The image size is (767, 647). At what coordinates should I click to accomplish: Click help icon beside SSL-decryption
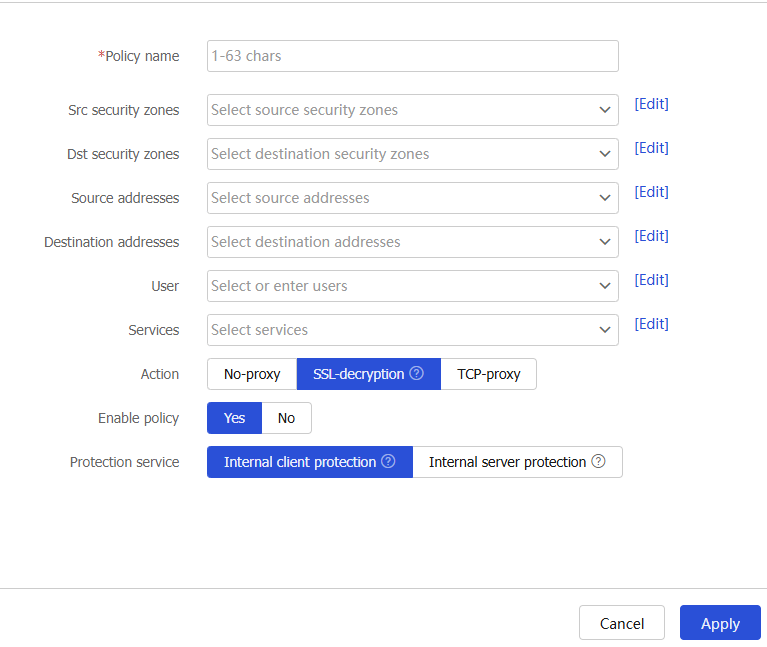[417, 374]
